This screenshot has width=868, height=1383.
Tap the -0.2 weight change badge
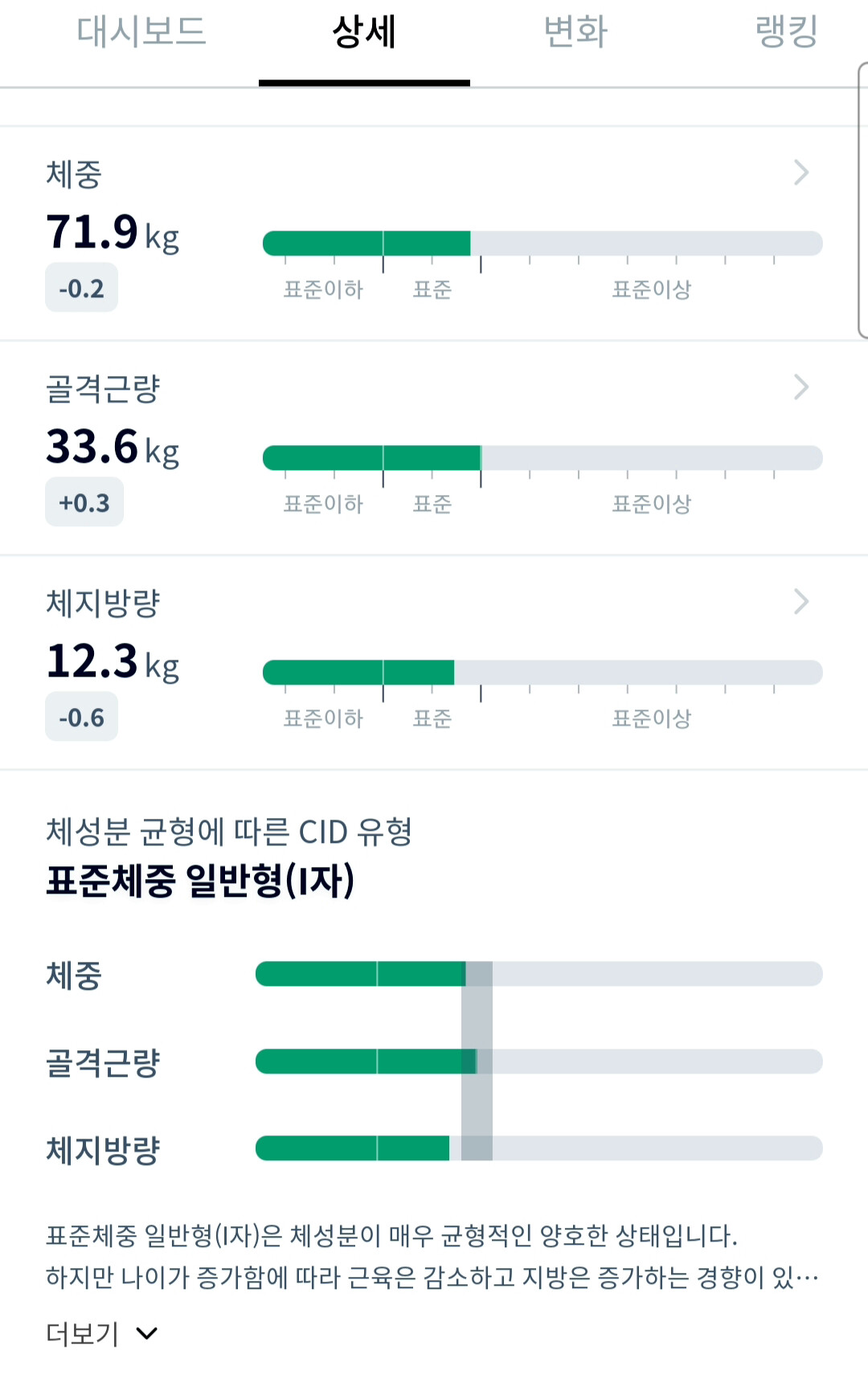pyautogui.click(x=81, y=288)
